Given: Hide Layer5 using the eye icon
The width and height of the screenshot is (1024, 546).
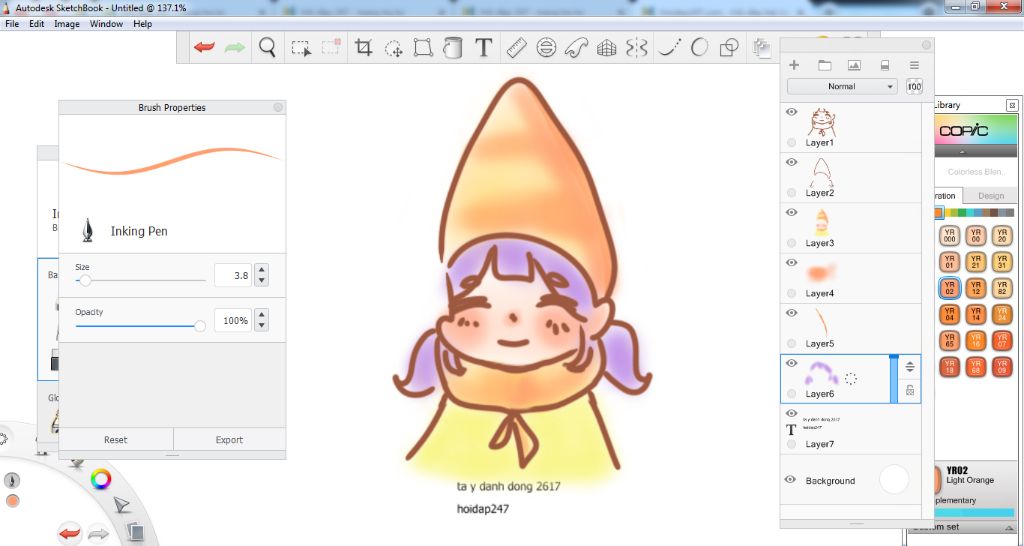Looking at the screenshot, I should pyautogui.click(x=792, y=313).
